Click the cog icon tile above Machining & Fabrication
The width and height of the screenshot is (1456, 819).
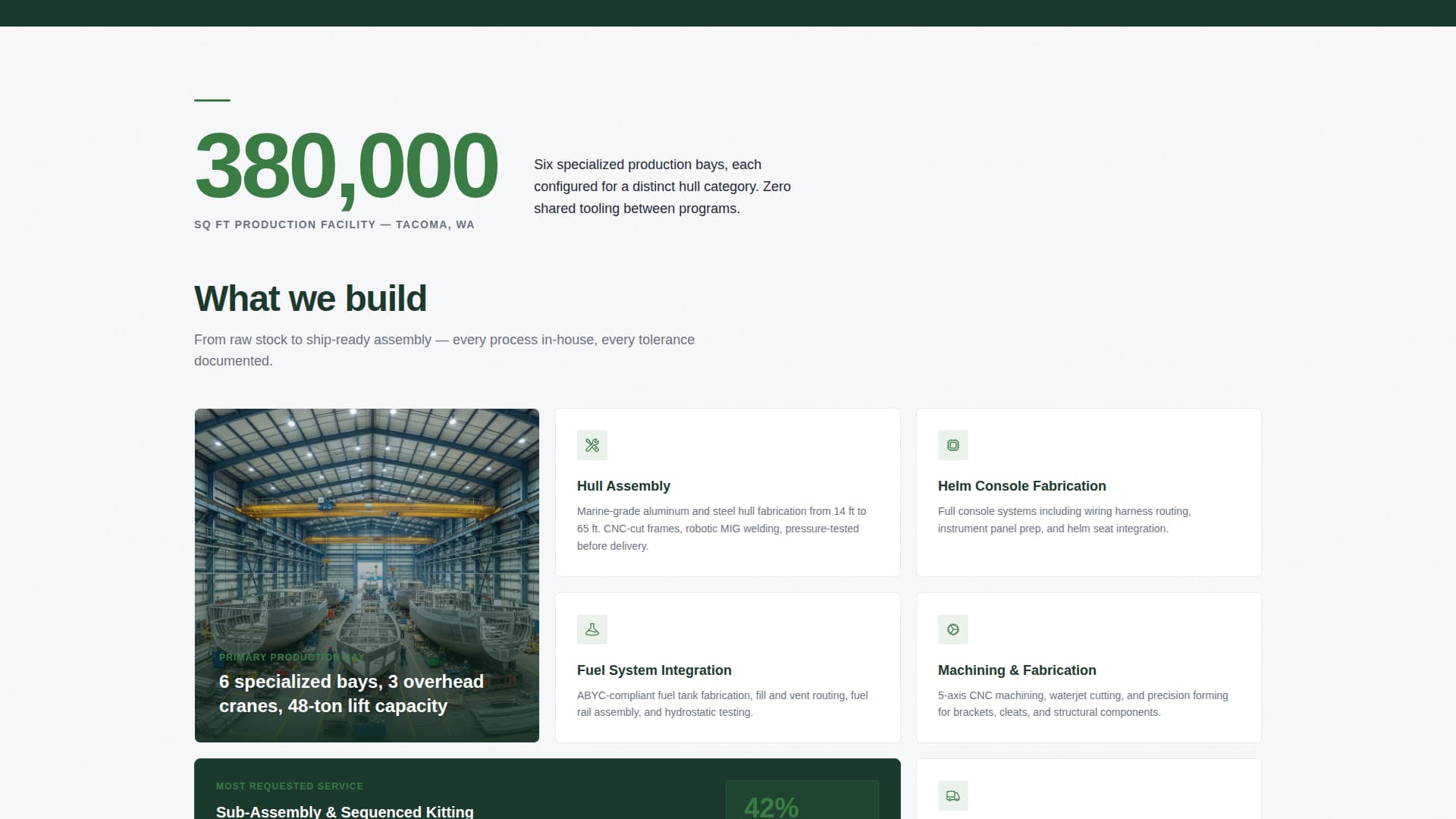coord(952,629)
